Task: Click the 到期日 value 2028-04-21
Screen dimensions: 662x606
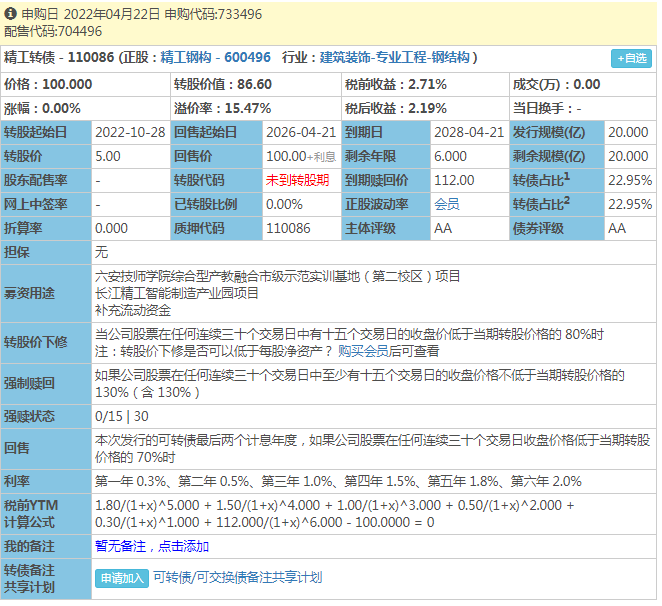Action: click(x=469, y=133)
